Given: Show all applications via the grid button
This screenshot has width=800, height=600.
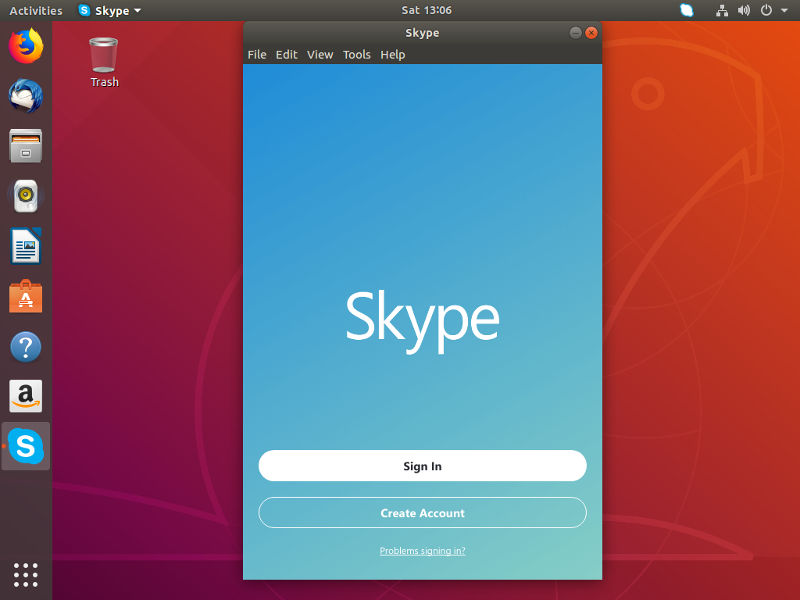Looking at the screenshot, I should click(x=24, y=575).
